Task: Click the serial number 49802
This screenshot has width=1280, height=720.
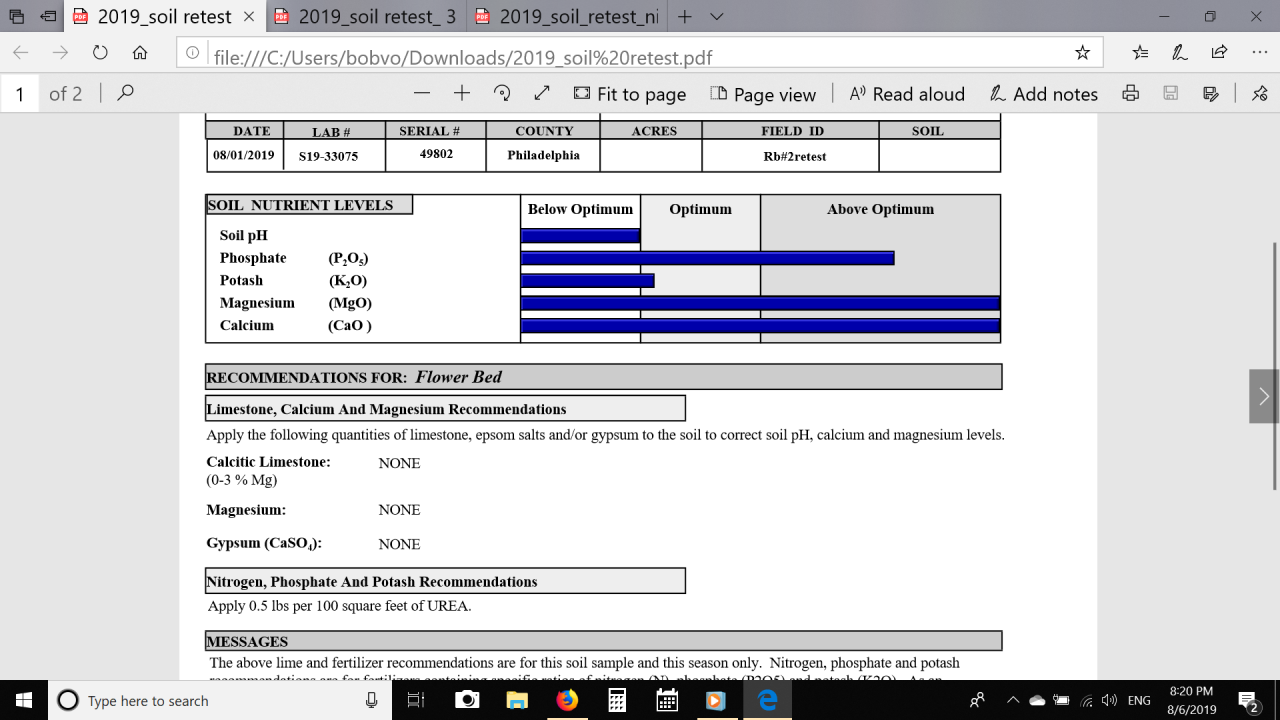Action: click(436, 154)
